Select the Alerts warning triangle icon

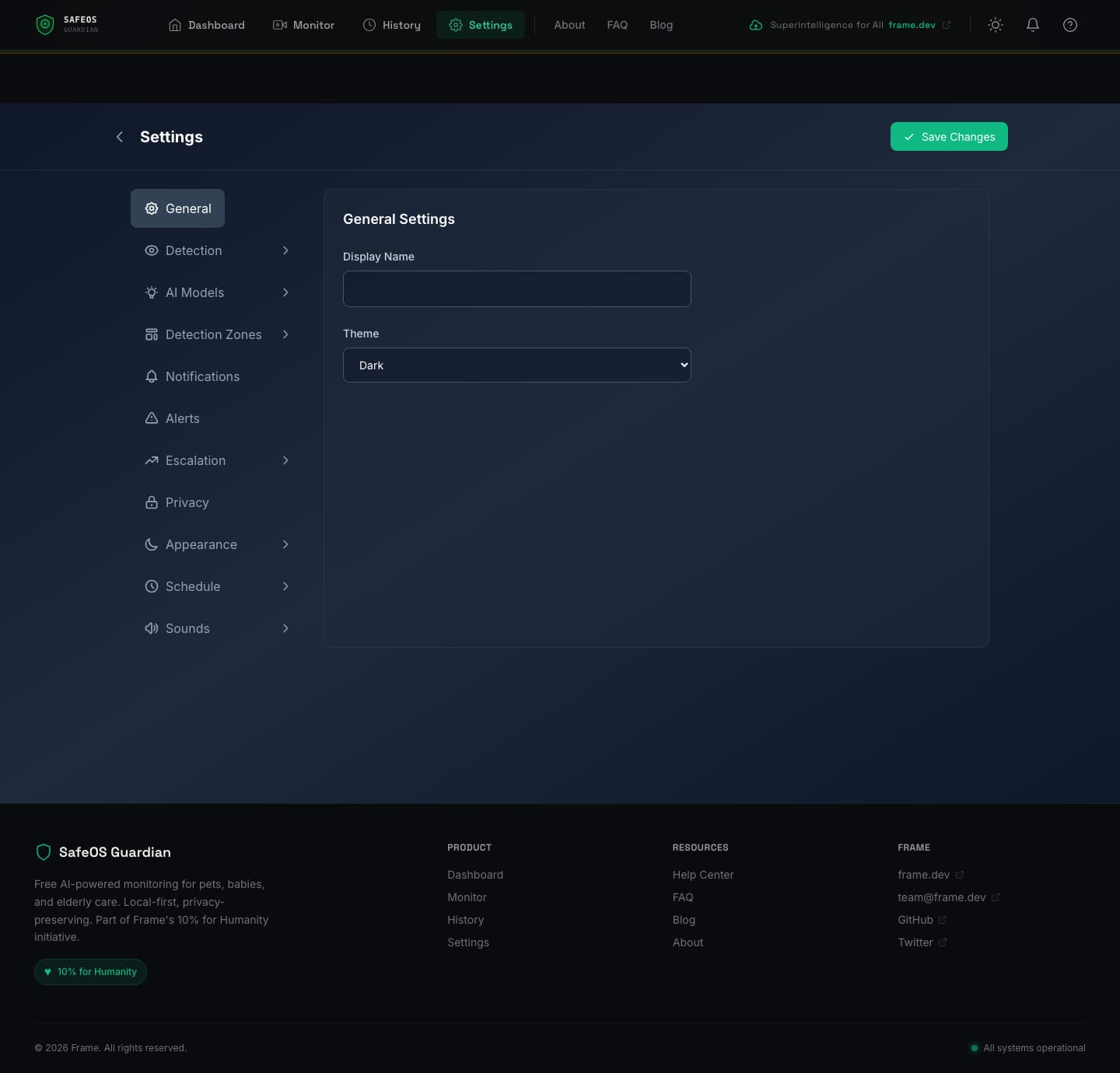[151, 418]
